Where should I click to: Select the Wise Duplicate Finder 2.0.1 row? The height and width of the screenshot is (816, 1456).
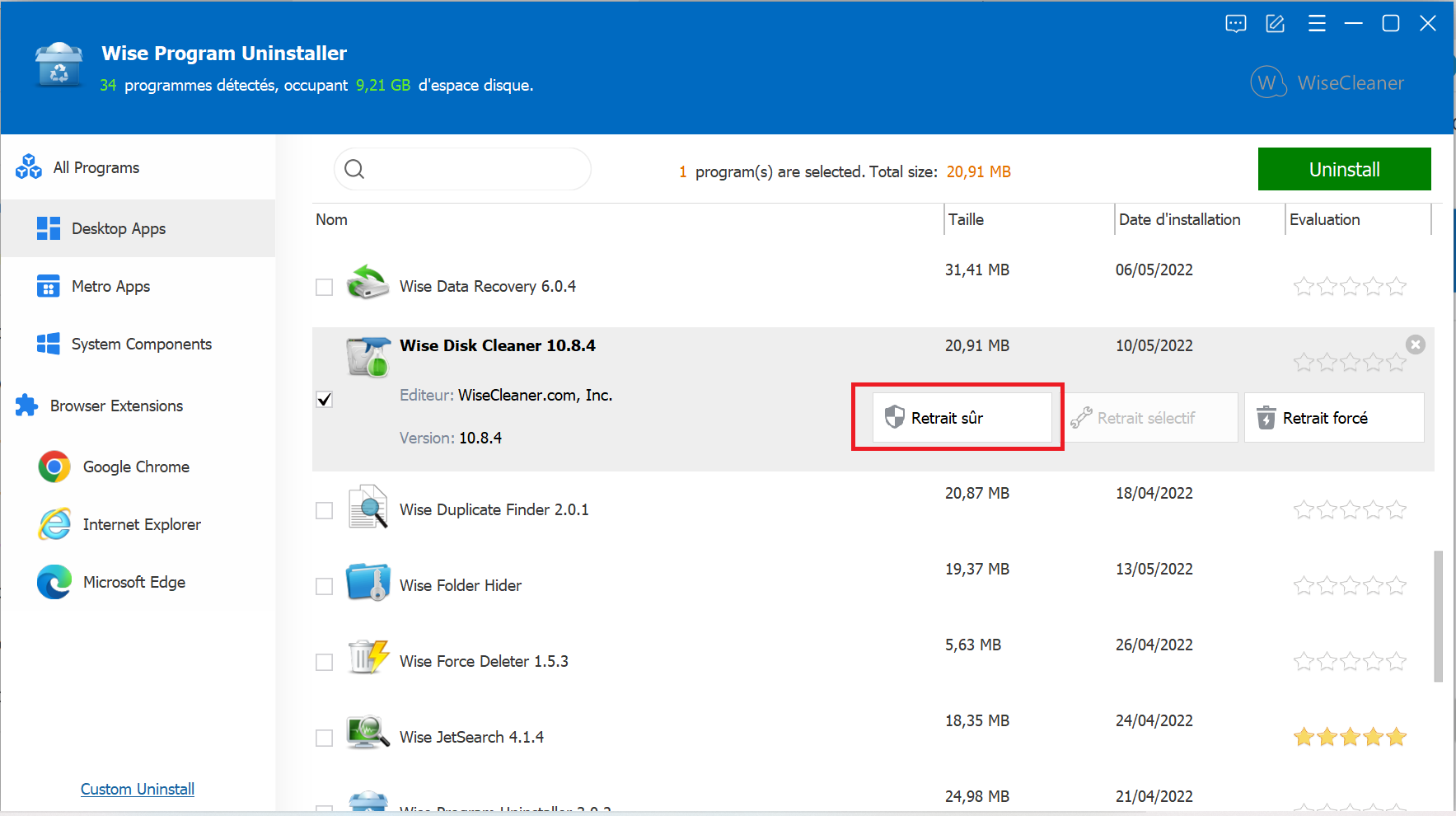873,509
